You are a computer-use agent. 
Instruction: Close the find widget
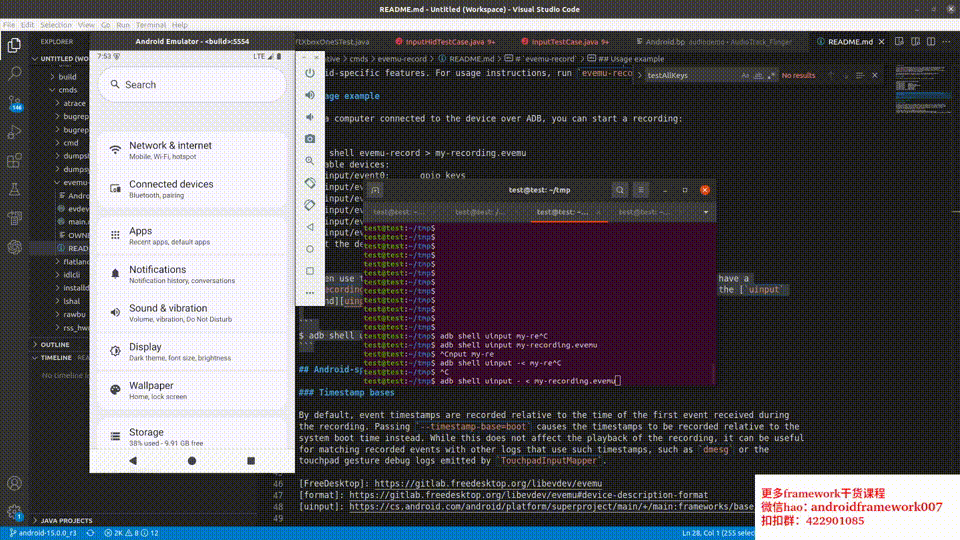(875, 75)
